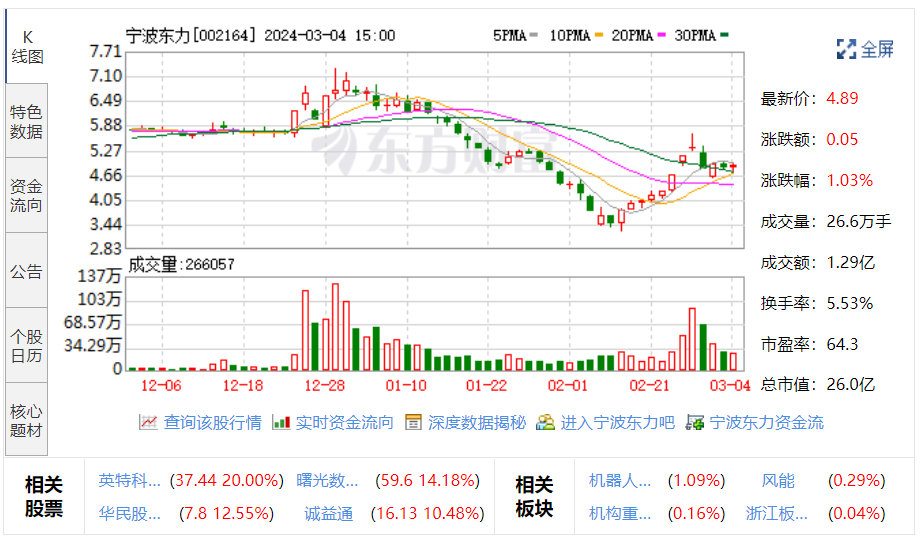920x539 pixels.
Task: Click the 诚益通 quote (16.13 10.48%)
Action: point(428,514)
